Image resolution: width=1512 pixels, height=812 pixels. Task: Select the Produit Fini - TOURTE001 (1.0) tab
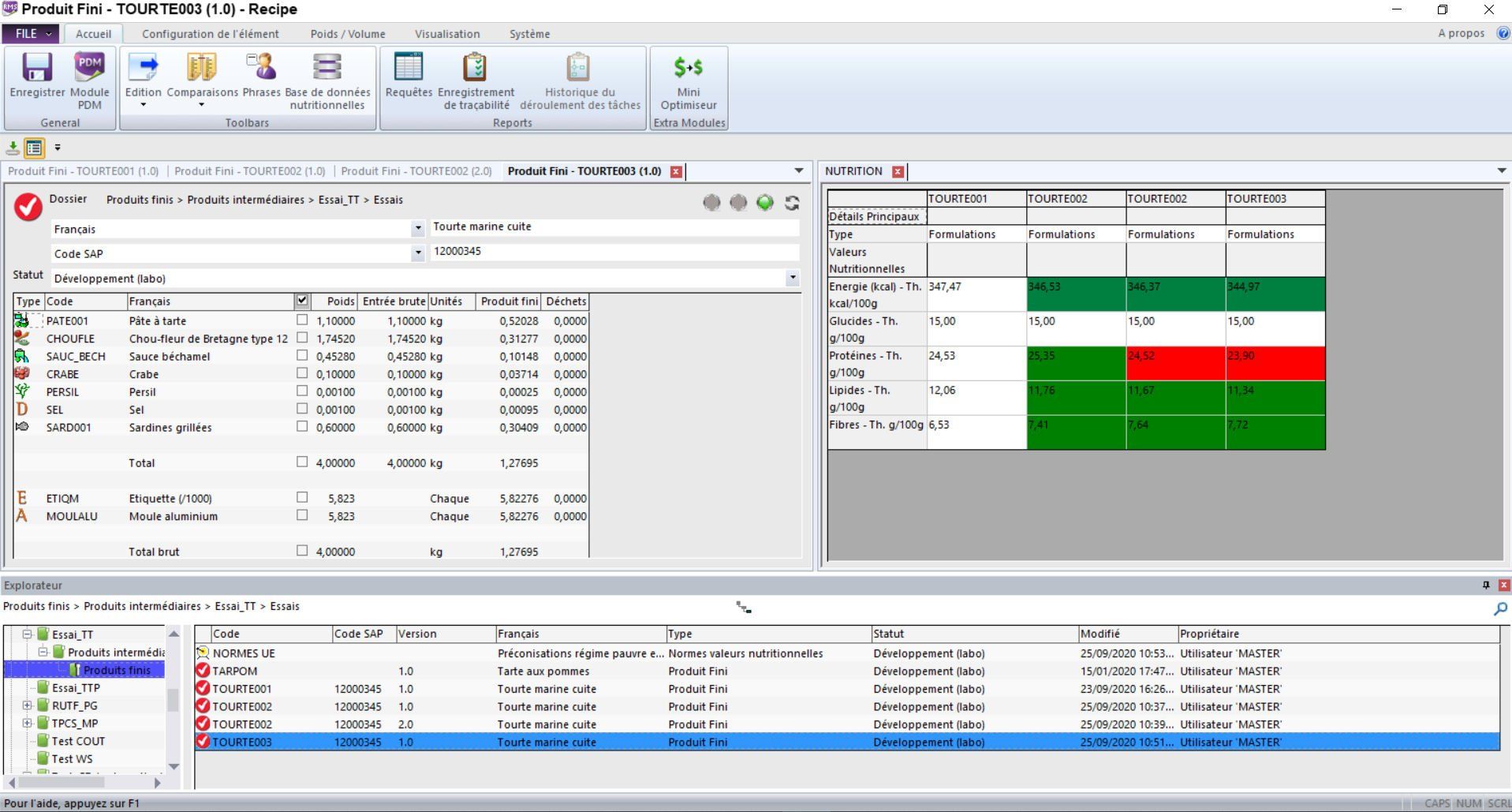(x=81, y=170)
